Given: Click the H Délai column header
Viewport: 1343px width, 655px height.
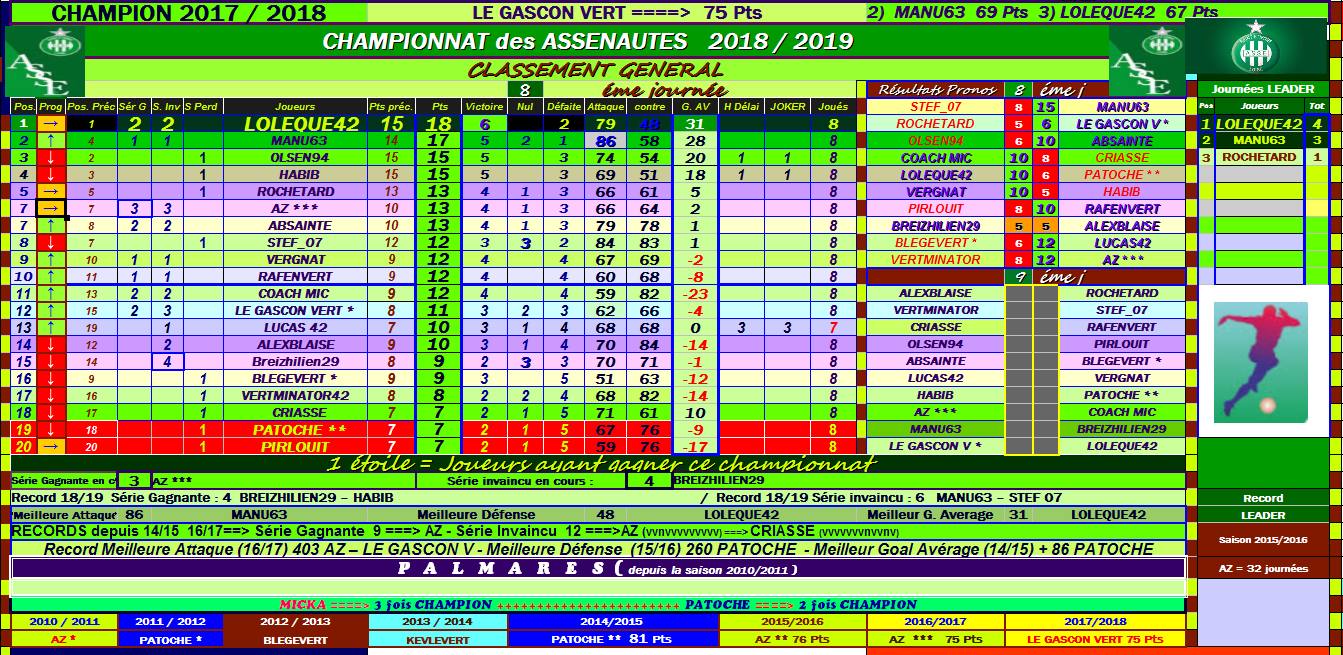Looking at the screenshot, I should tap(742, 107).
